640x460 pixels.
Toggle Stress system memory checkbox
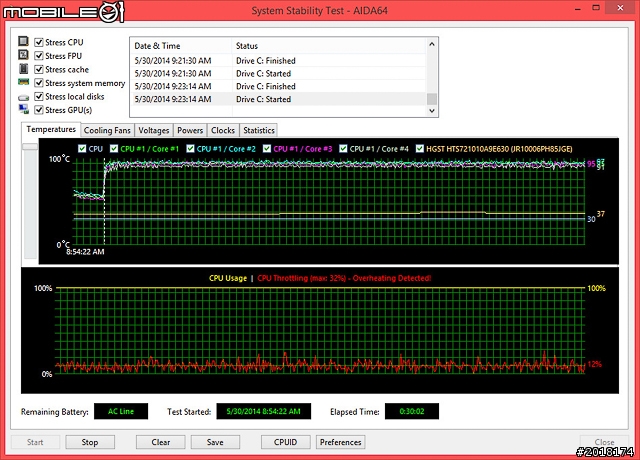point(39,83)
